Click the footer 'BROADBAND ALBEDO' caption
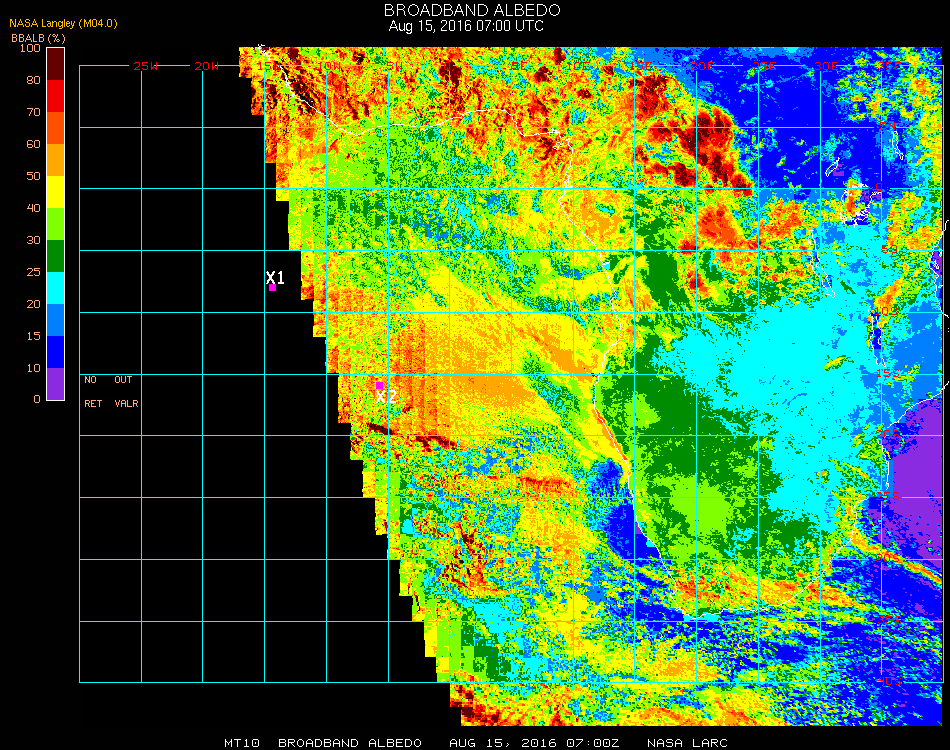The height and width of the screenshot is (750, 950). (350, 743)
